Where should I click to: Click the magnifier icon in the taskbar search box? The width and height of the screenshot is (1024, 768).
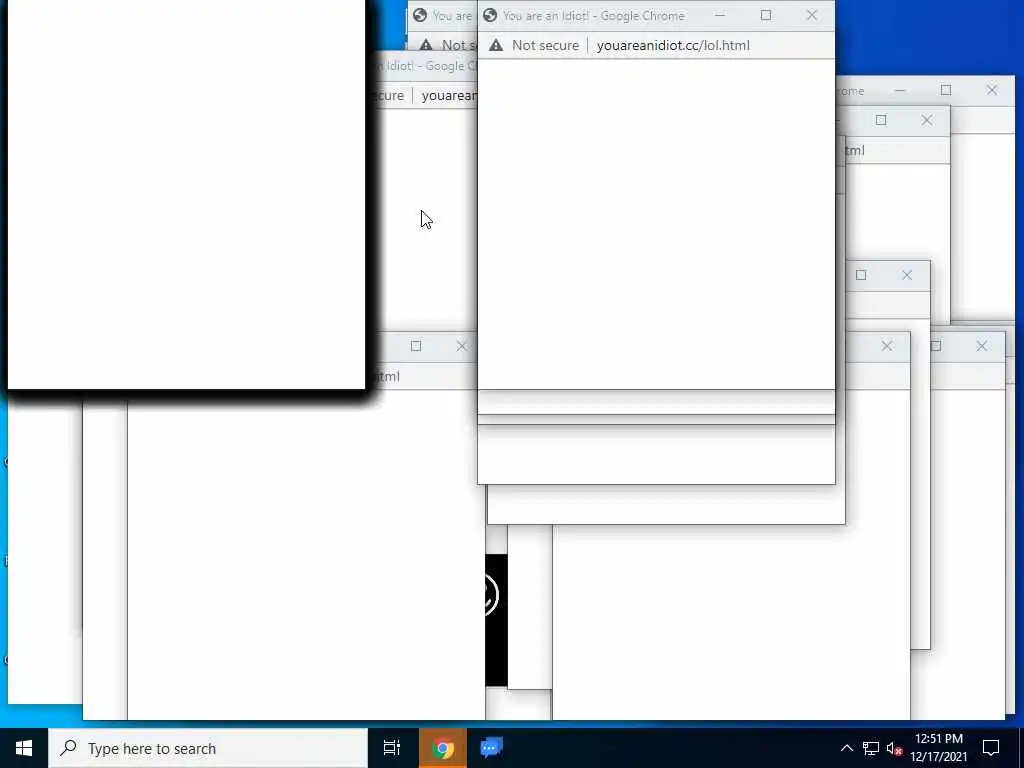[x=68, y=748]
